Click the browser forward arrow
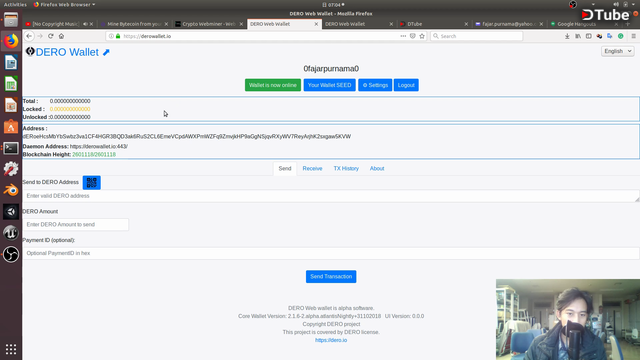Image resolution: width=640 pixels, height=360 pixels. coord(40,36)
